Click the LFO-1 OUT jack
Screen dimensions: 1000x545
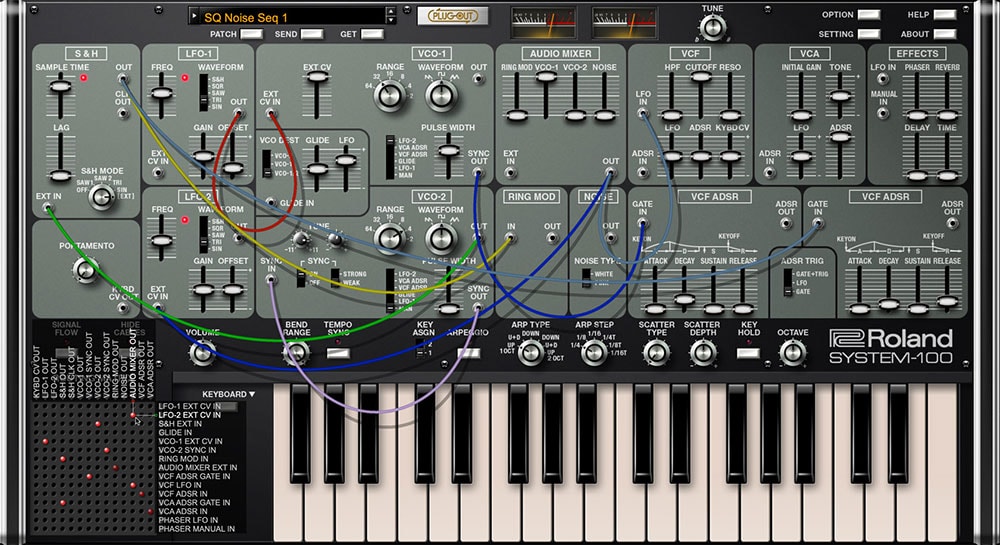pyautogui.click(x=239, y=113)
